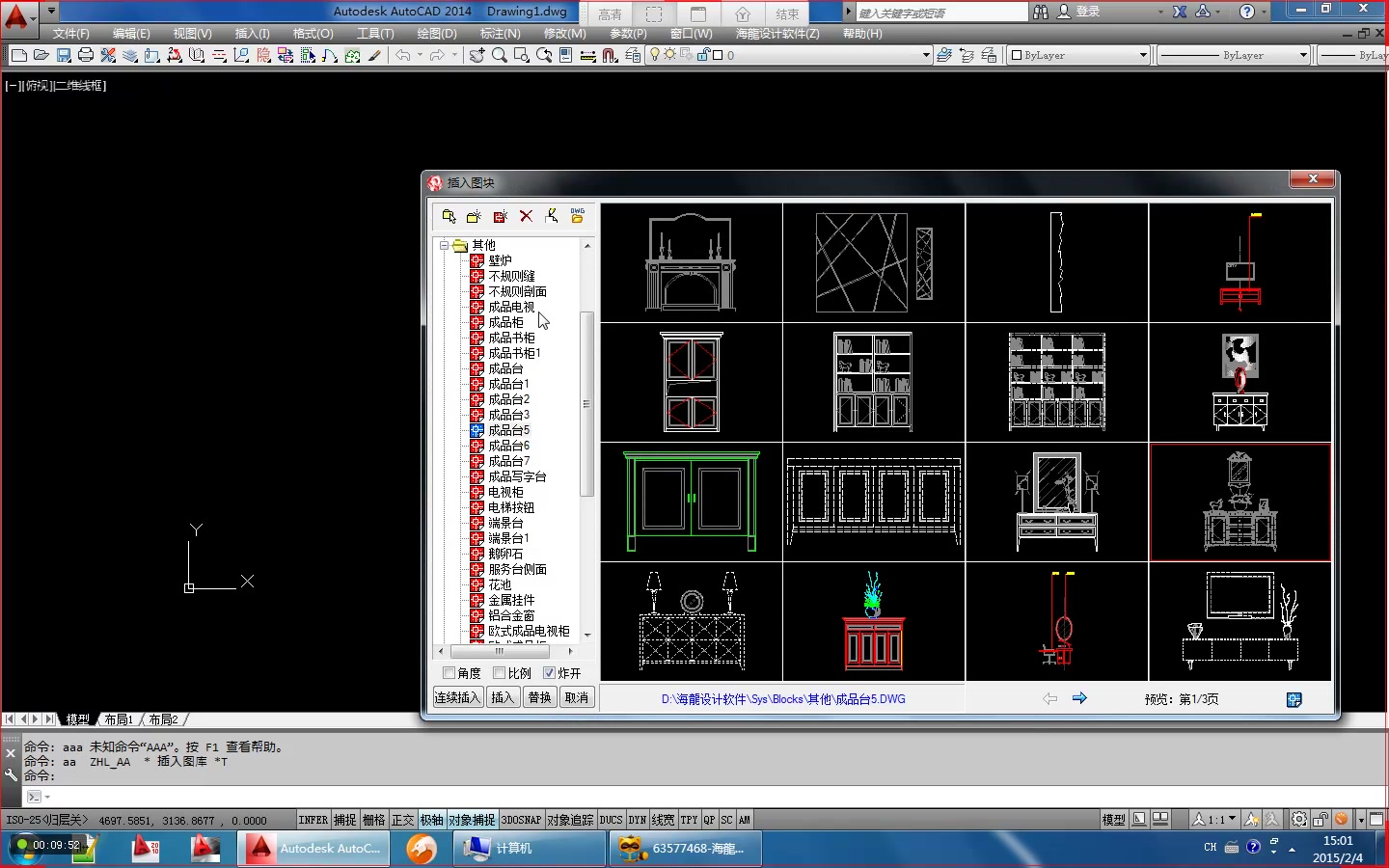Open the status bar application menu arrow

(x=1361, y=820)
